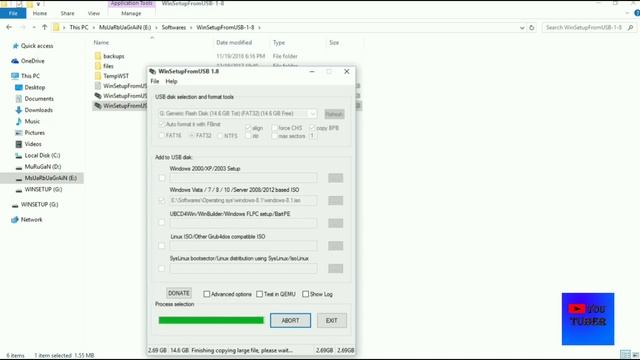Expand the chevron after This PC in address bar
This screenshot has height=360, width=640.
point(94,28)
